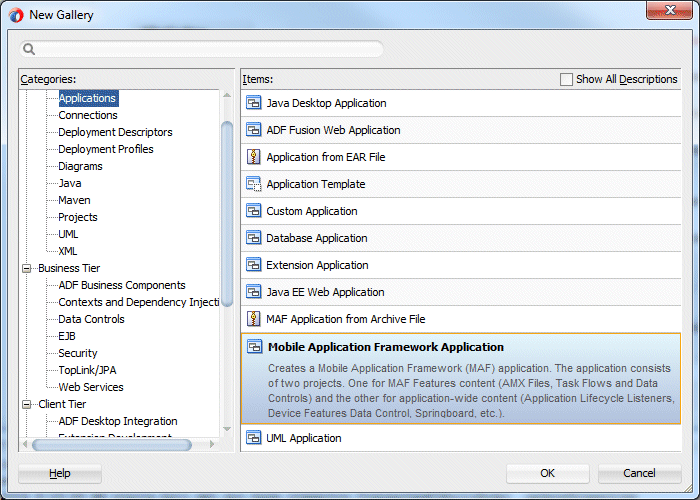Click the Categories scroll right arrow
Viewport: 700px width, 500px height.
pyautogui.click(x=212, y=444)
